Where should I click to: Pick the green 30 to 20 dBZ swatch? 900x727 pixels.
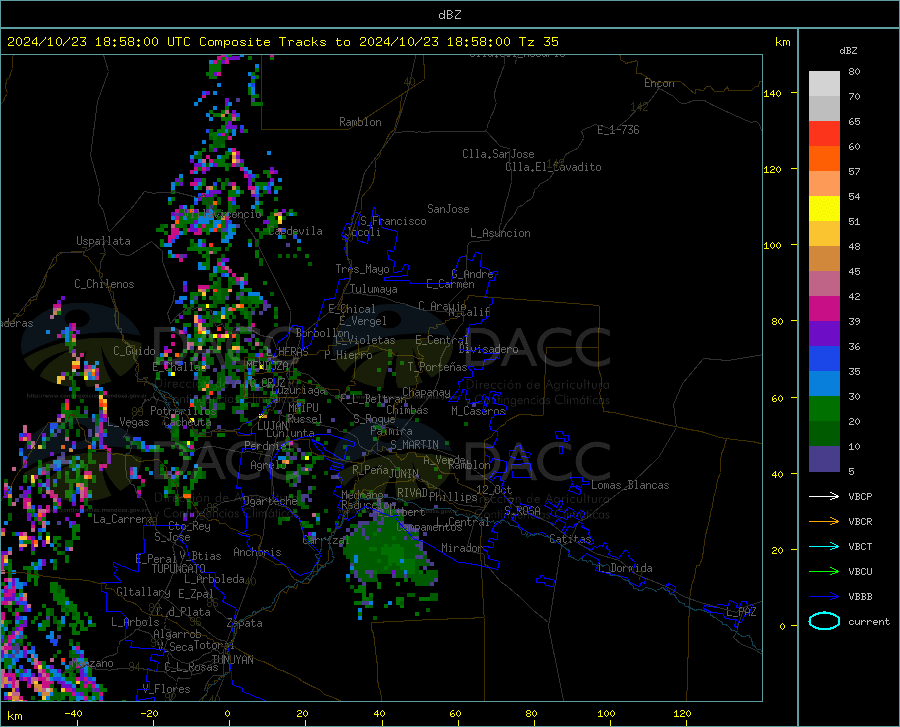824,409
